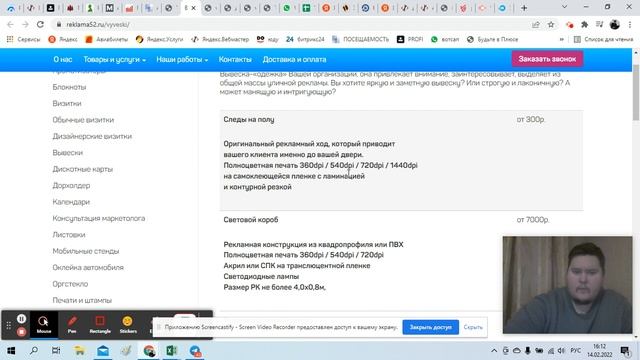Open the битрикс24 bookmark
Screen dimensions: 640x360
(305, 39)
